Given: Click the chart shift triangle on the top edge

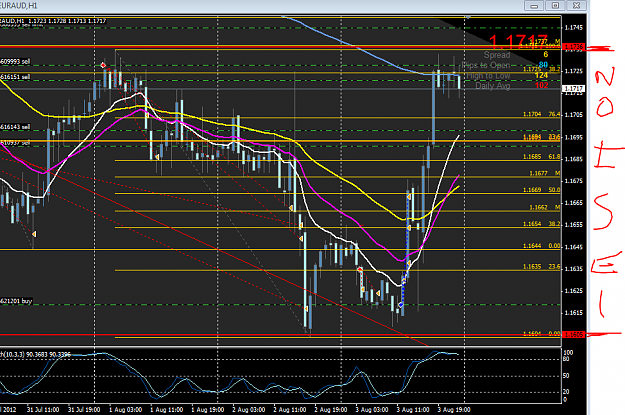Looking at the screenshot, I should tap(468, 17).
